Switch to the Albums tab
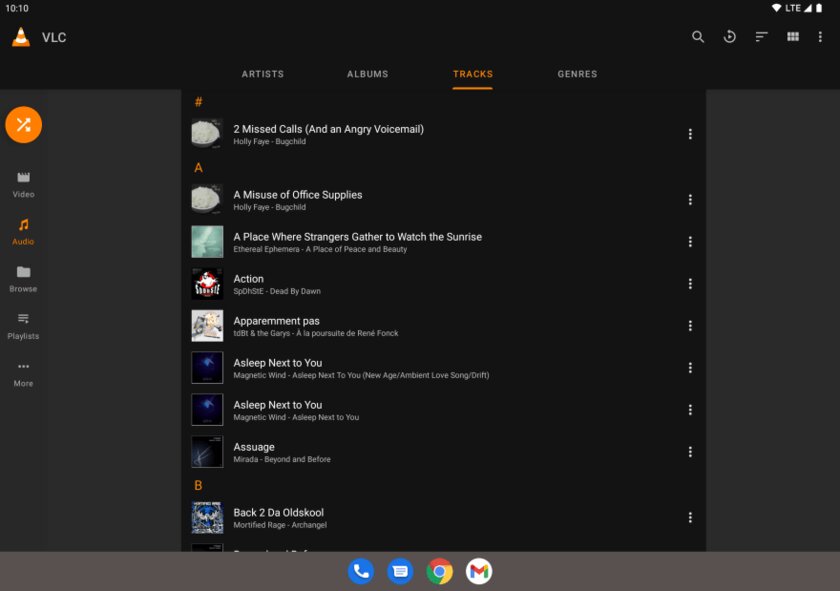Viewport: 840px width, 591px height. point(367,74)
